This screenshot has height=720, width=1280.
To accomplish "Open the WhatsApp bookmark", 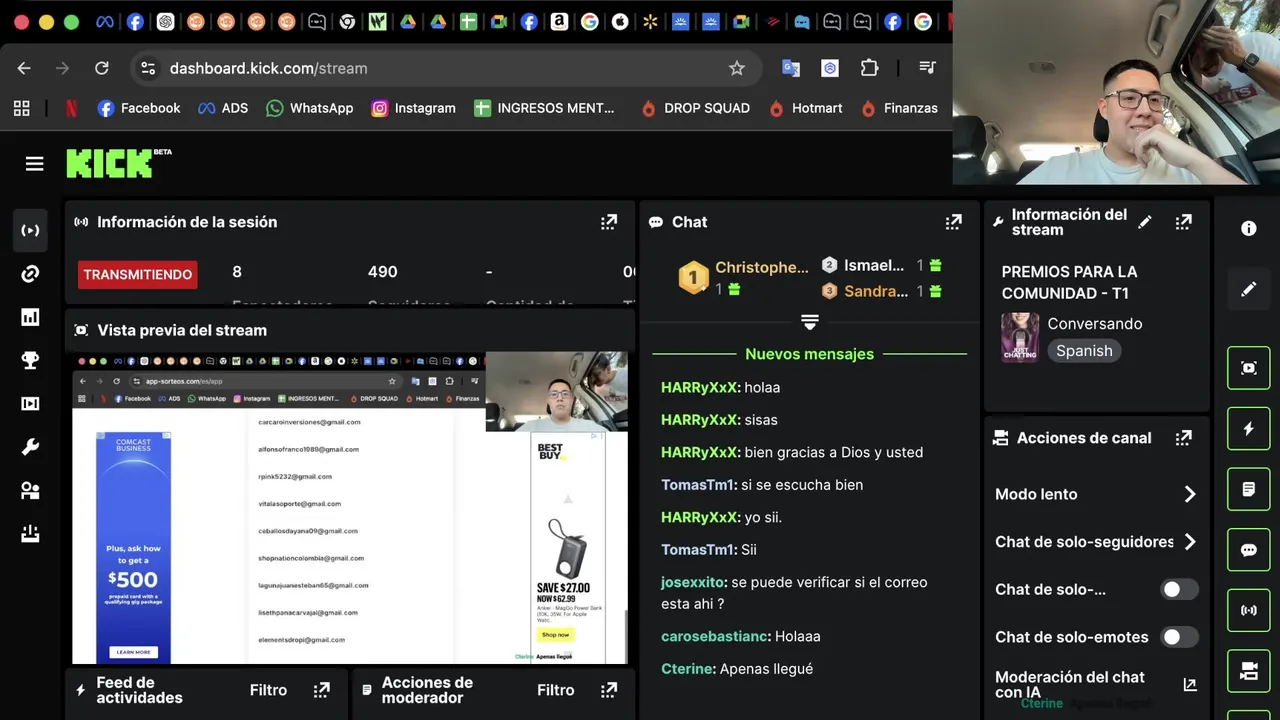I will [x=309, y=108].
